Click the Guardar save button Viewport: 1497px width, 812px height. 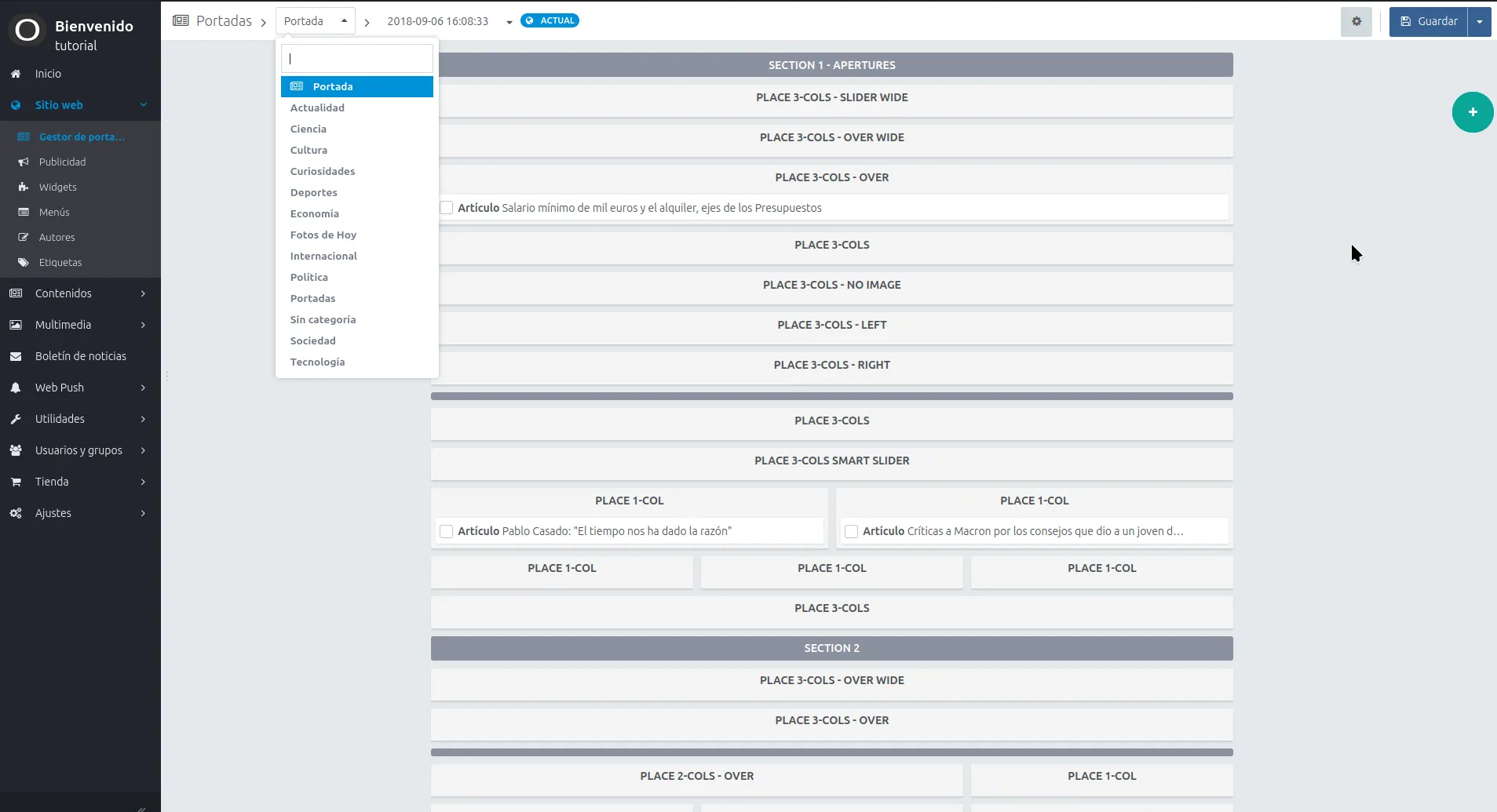tap(1429, 21)
